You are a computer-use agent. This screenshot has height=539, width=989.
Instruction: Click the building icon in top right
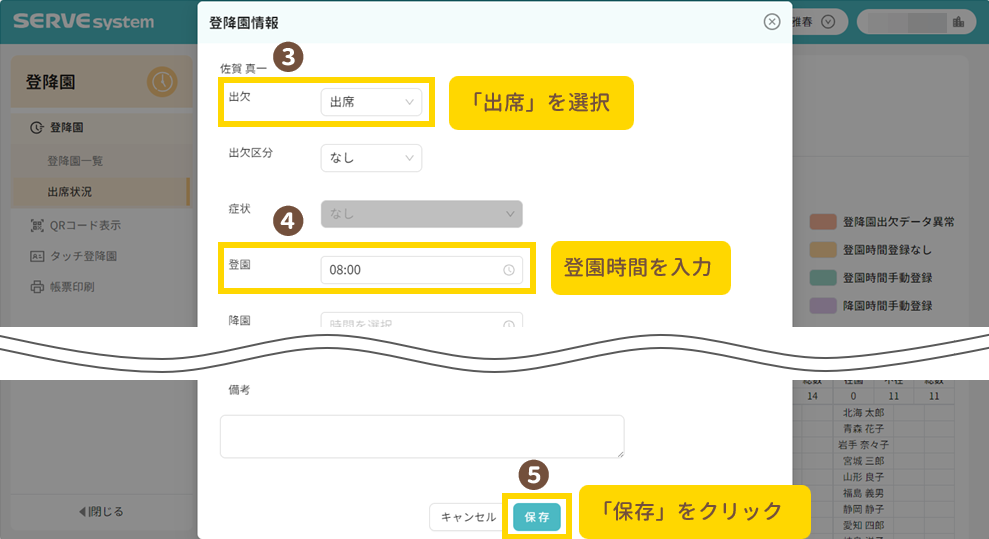pos(958,22)
